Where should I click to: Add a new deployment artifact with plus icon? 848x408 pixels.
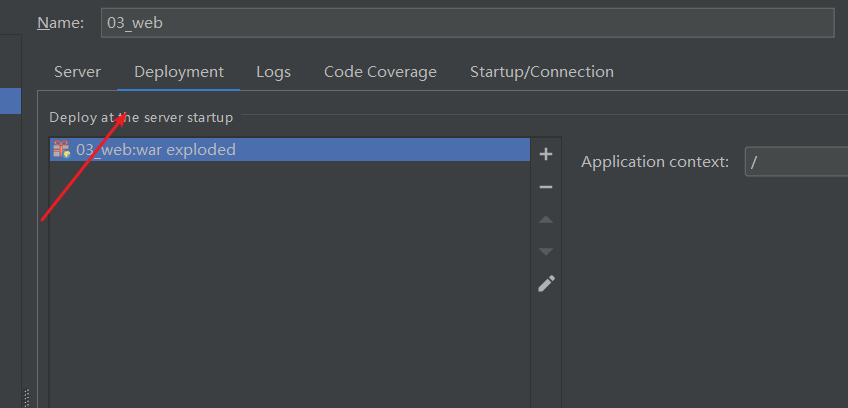point(546,154)
